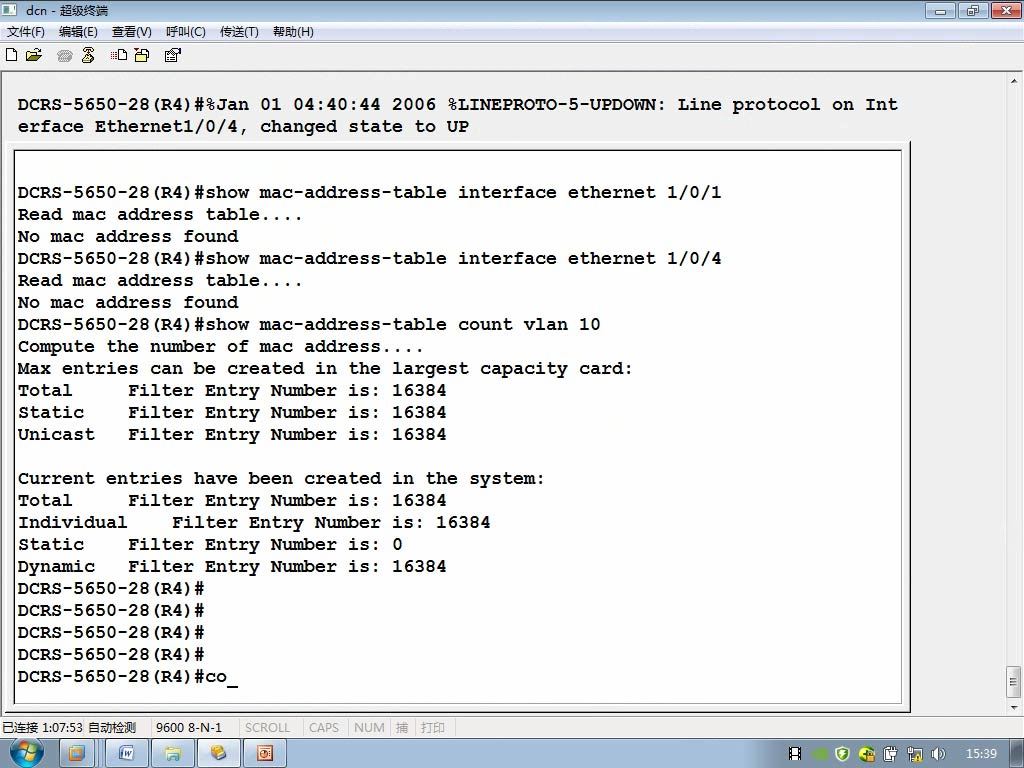This screenshot has height=768, width=1024.
Task: Open the PowerPoint taskbar button
Action: [264, 754]
